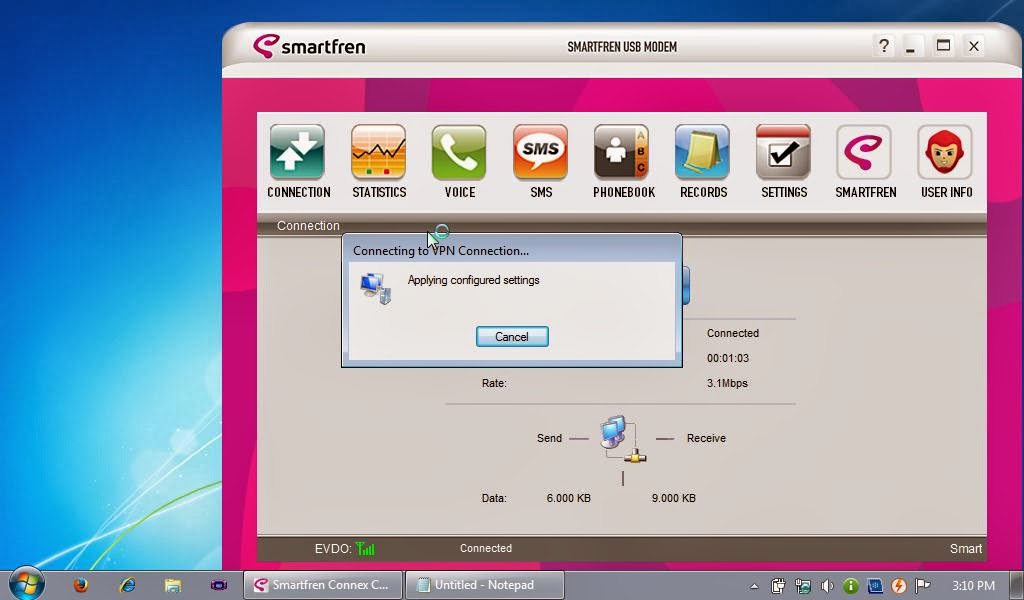Screen dimensions: 1024x600
Task: Click the Smart operator label in status bar
Action: [x=965, y=549]
